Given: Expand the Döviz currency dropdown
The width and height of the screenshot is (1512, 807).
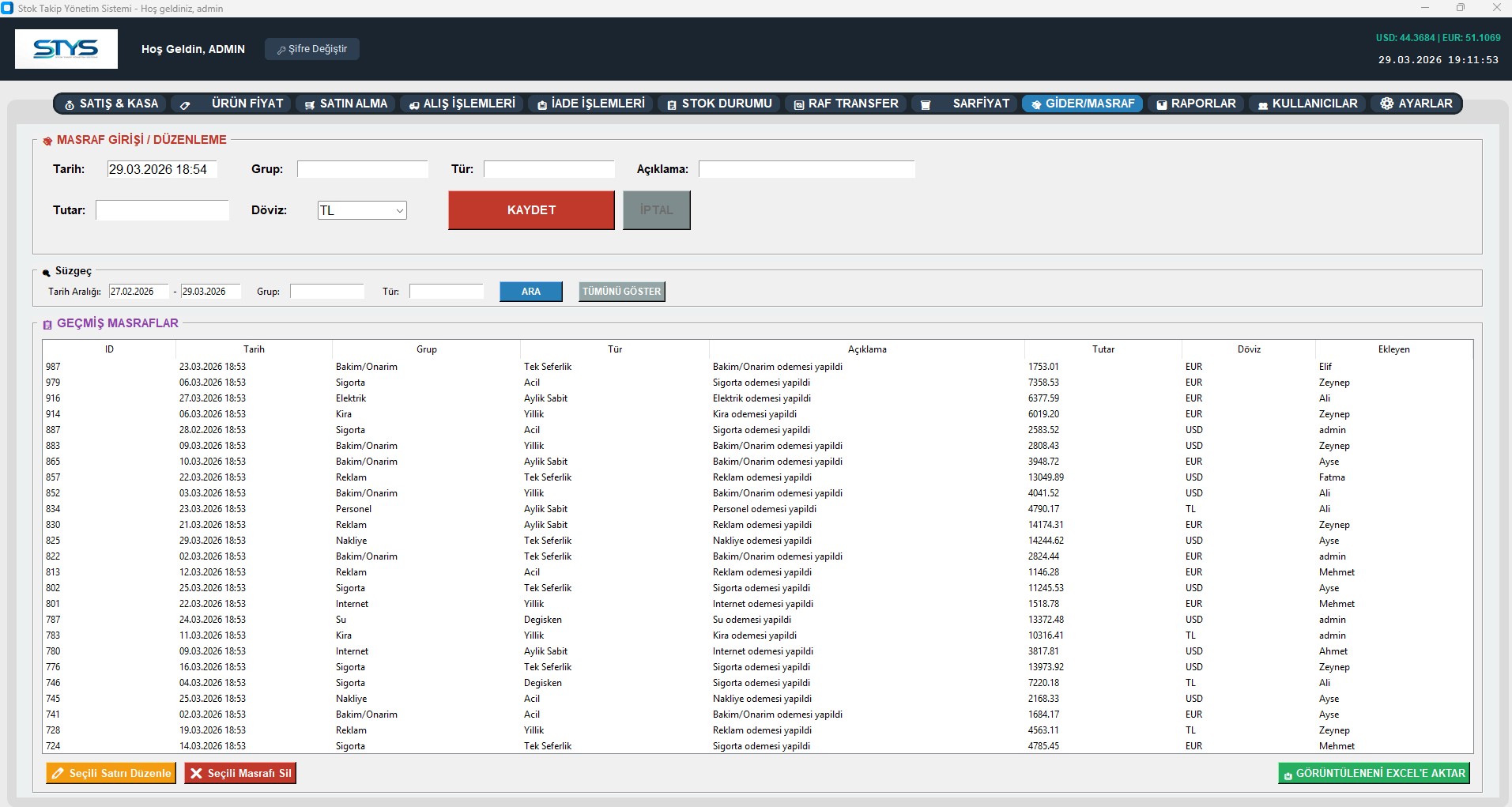Looking at the screenshot, I should click(399, 210).
